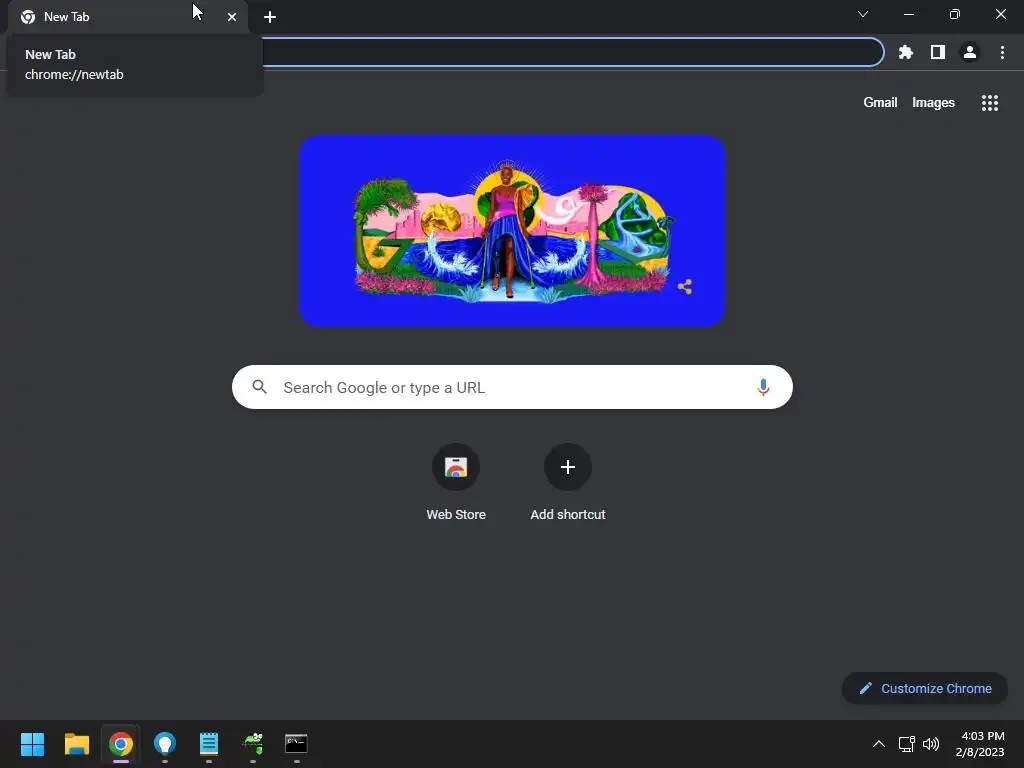The height and width of the screenshot is (768, 1024).
Task: Show hidden system tray icons
Action: tap(879, 744)
